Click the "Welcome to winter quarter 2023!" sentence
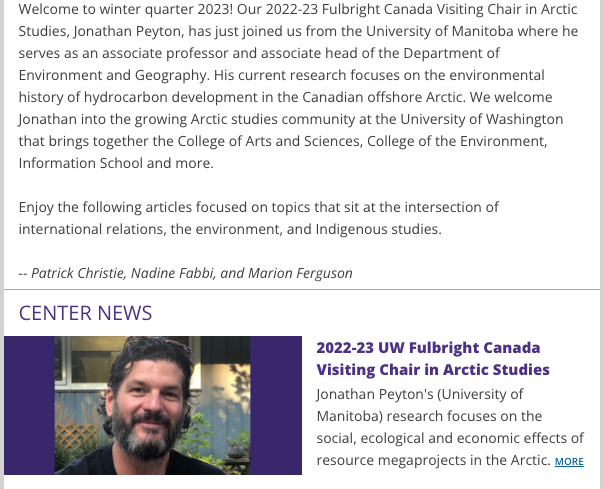 [126, 9]
